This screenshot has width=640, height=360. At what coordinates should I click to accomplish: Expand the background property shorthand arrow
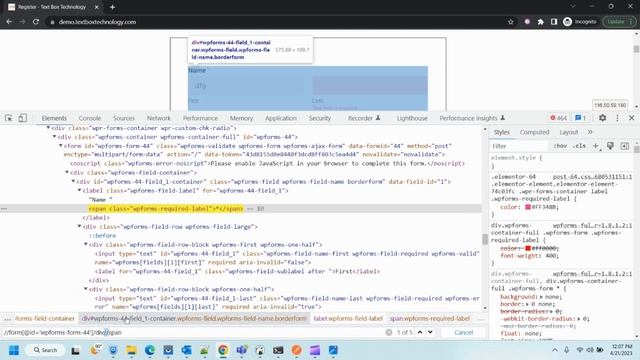[541, 297]
